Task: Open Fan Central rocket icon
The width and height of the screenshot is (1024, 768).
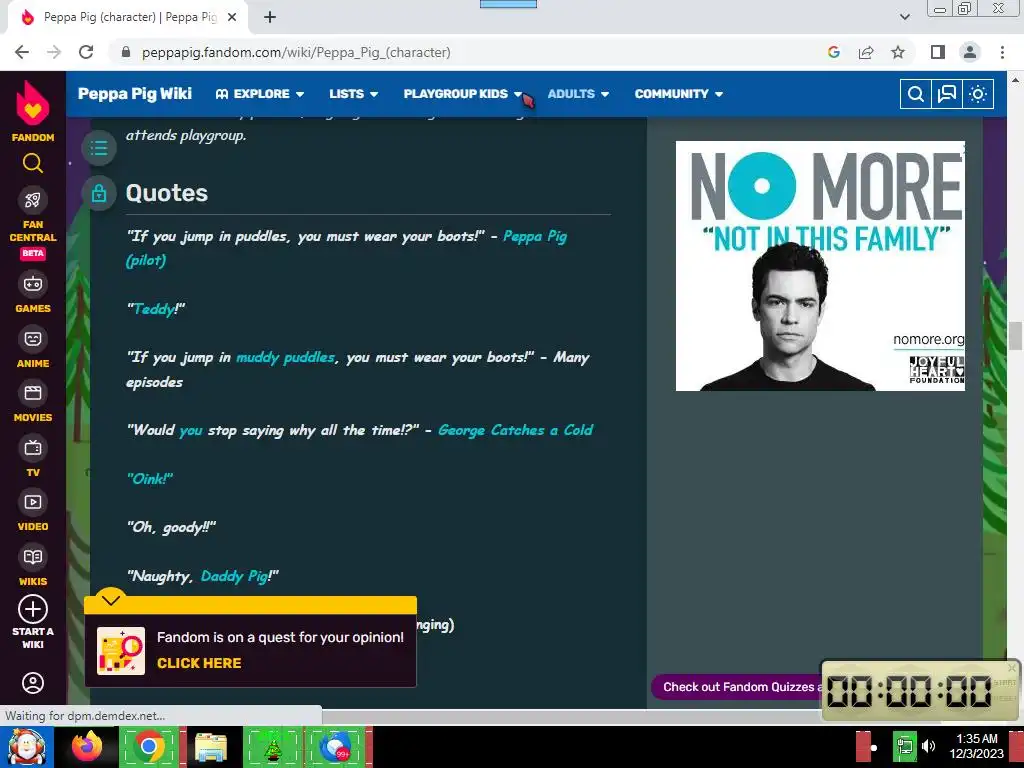Action: point(33,200)
